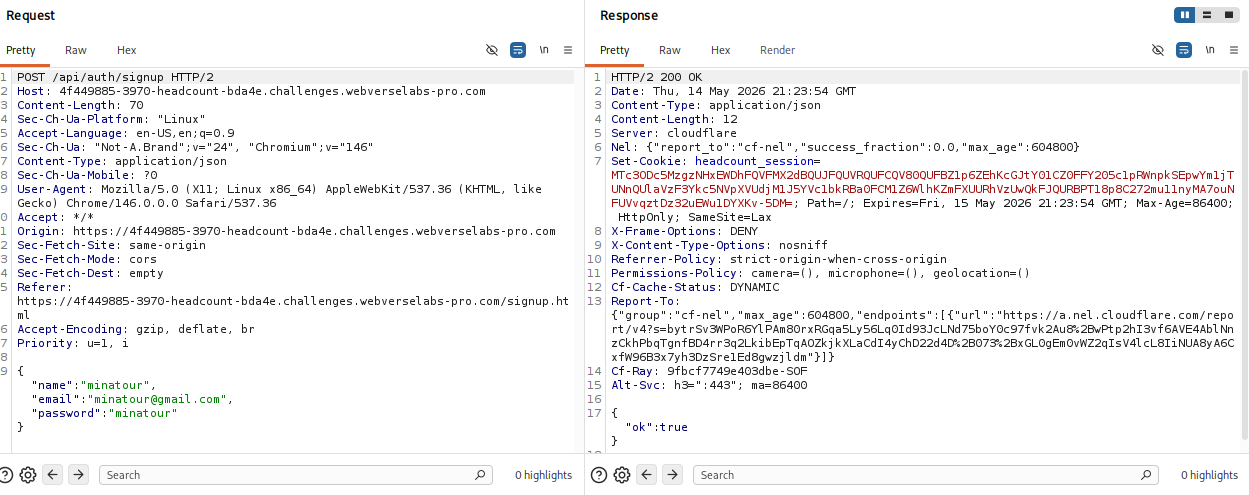Select the Pretty tab in Request
1249x495 pixels.
[x=20, y=50]
